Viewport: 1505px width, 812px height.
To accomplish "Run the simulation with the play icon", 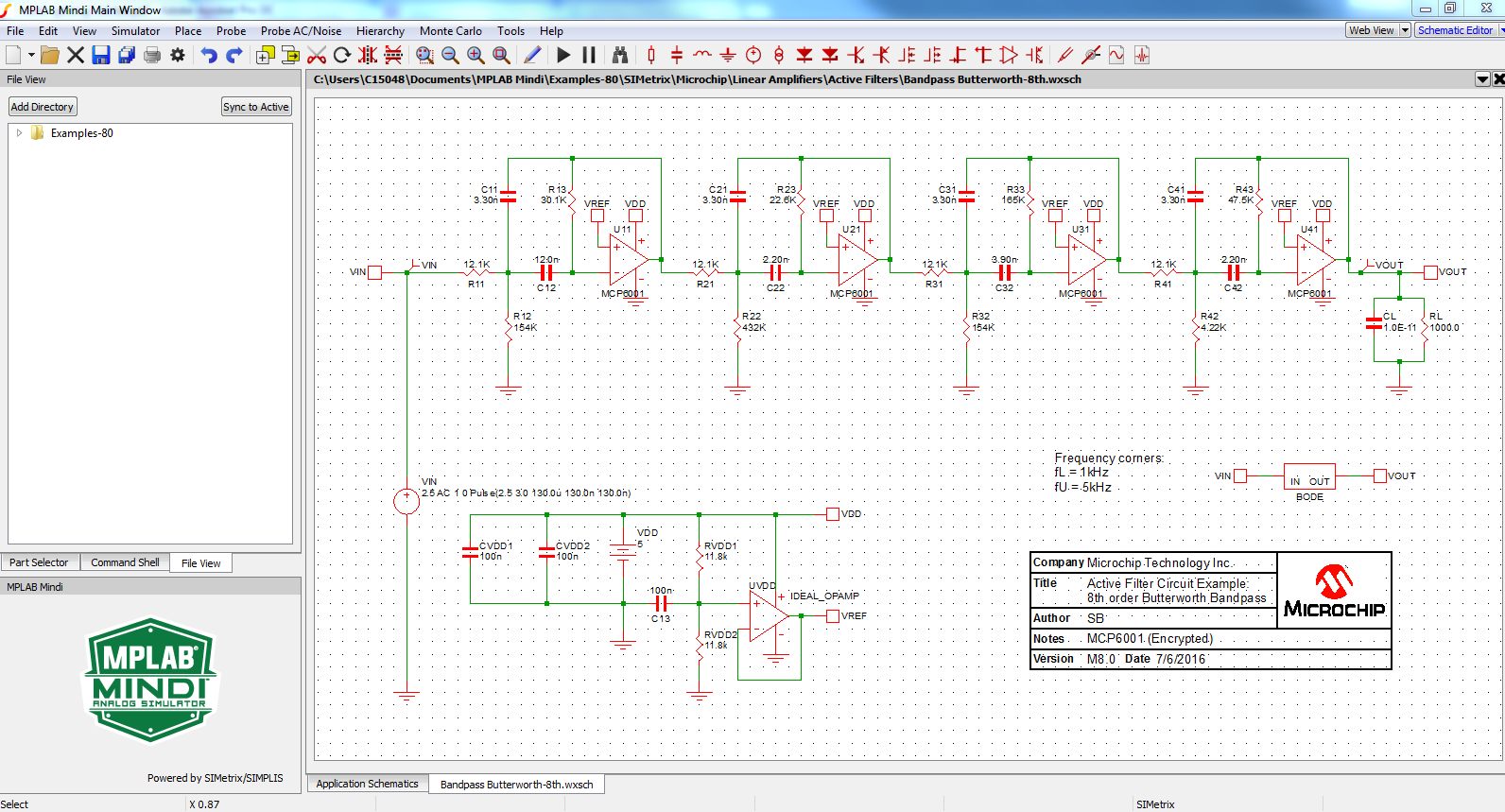I will 563,56.
